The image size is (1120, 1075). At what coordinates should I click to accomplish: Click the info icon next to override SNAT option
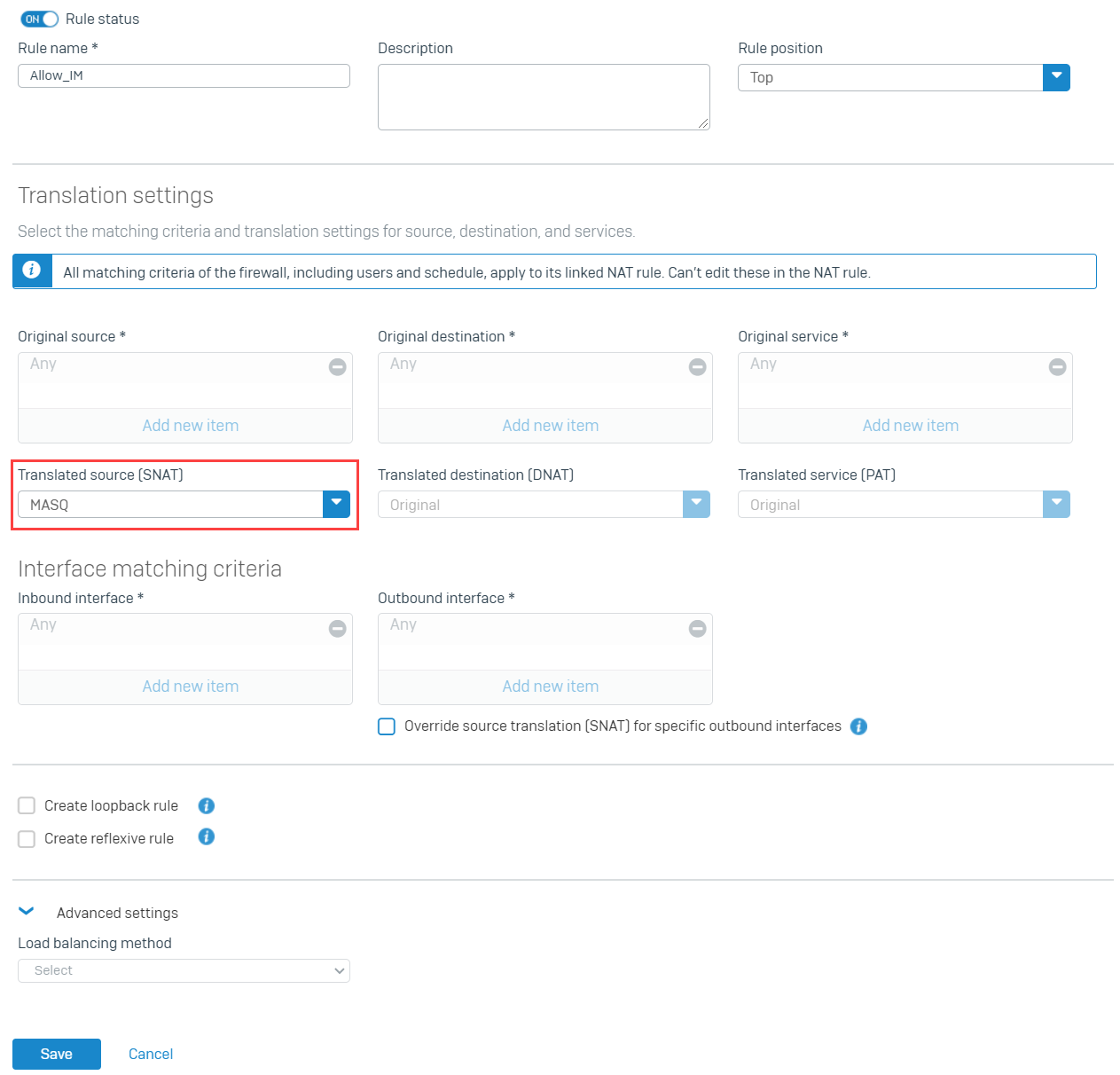(858, 726)
